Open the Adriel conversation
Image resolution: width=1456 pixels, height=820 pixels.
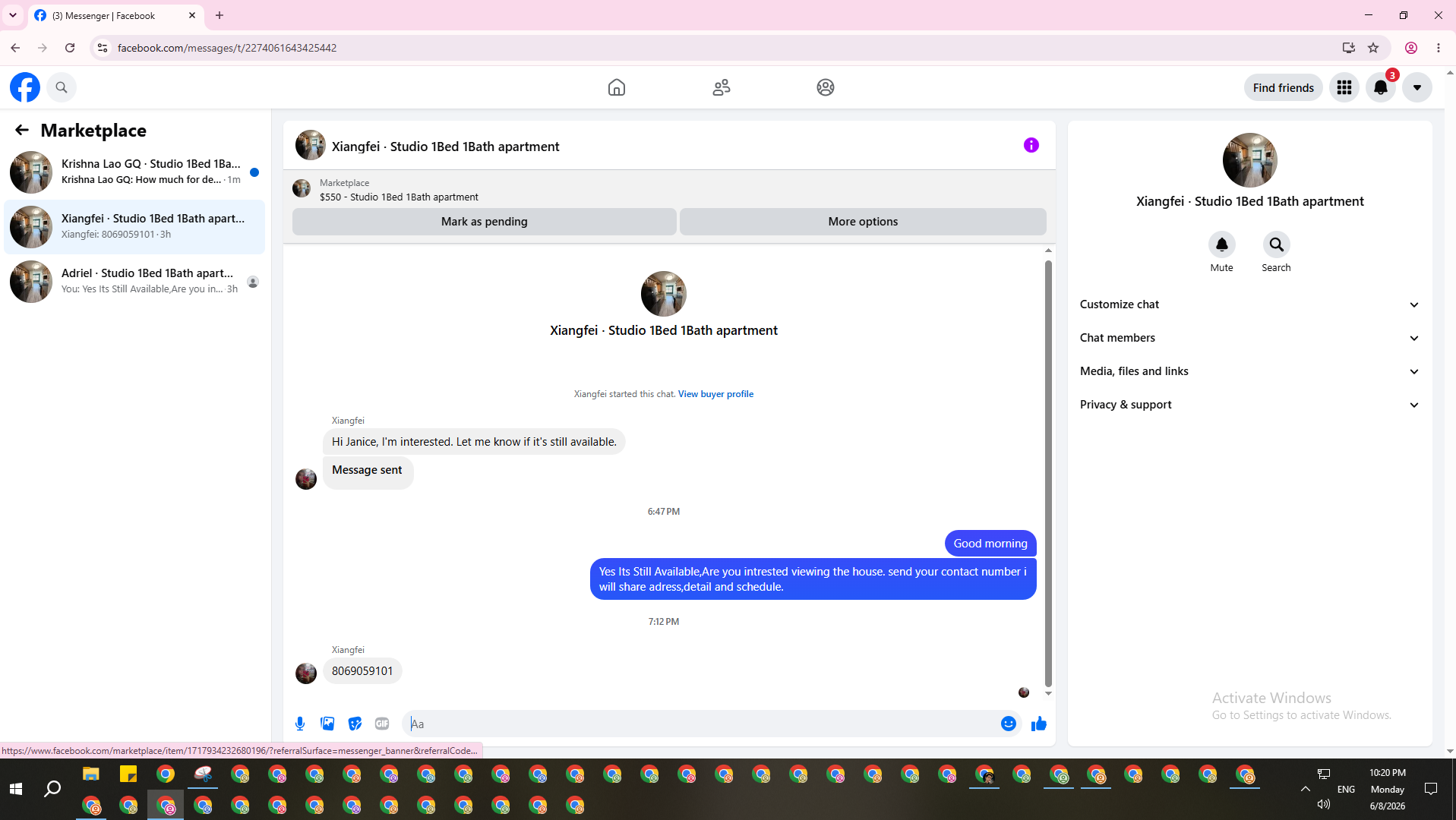pos(134,282)
